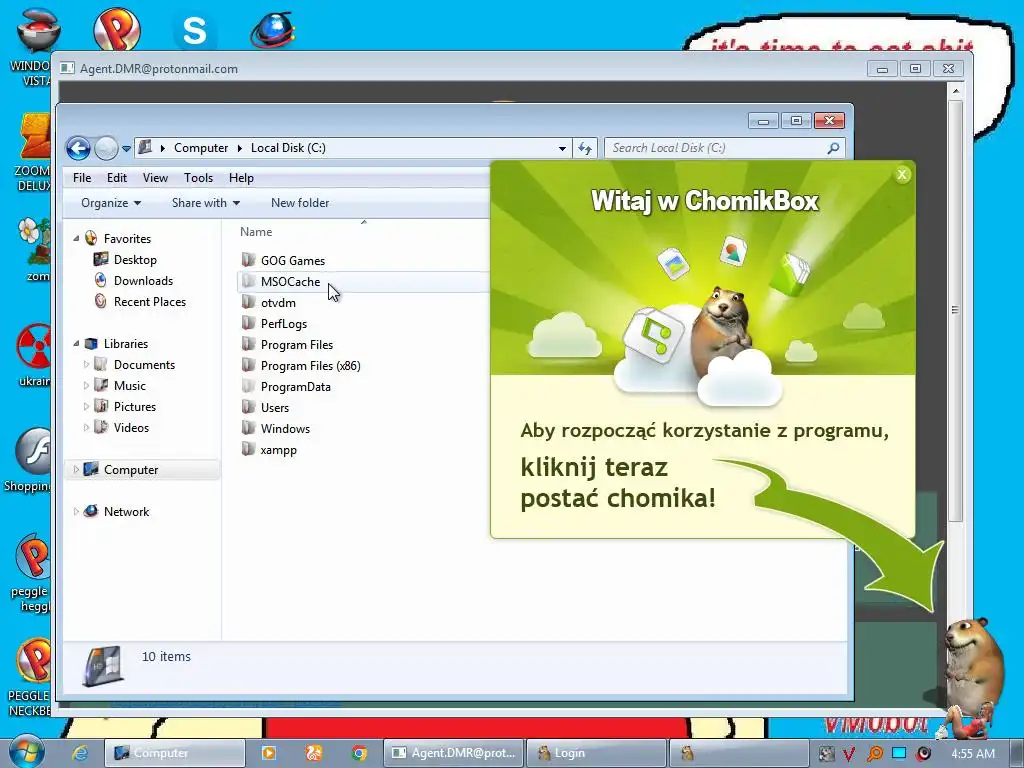Expand the Documents library
The height and width of the screenshot is (768, 1024).
tap(86, 364)
